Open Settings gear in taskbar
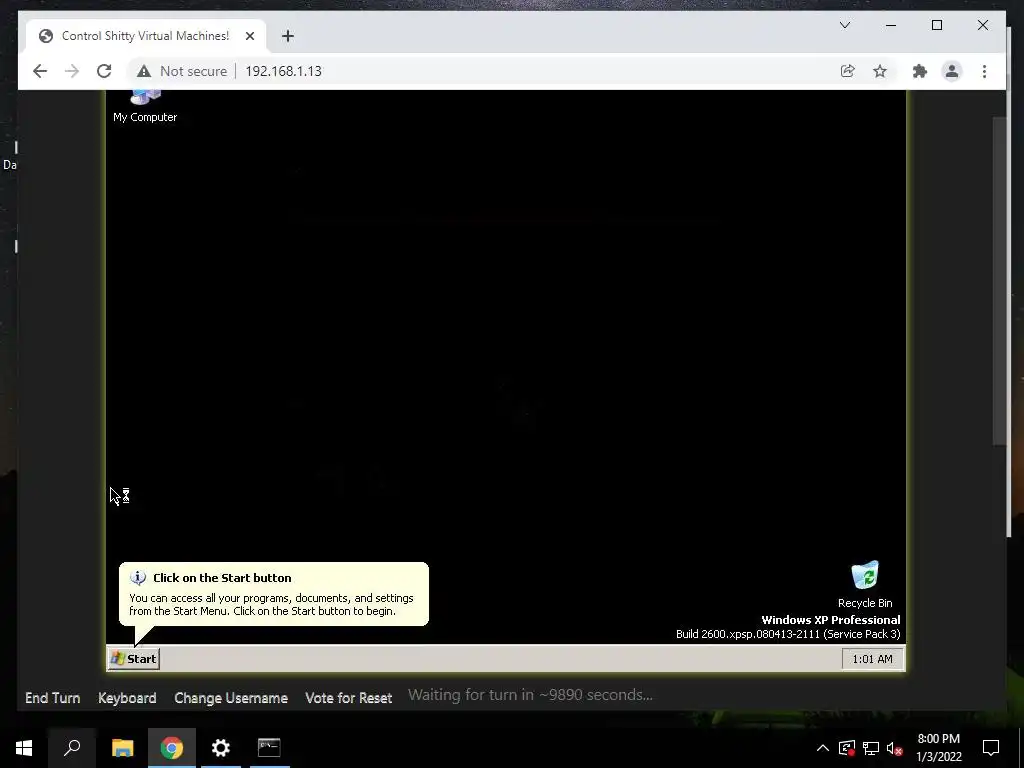The width and height of the screenshot is (1024, 768). [221, 748]
